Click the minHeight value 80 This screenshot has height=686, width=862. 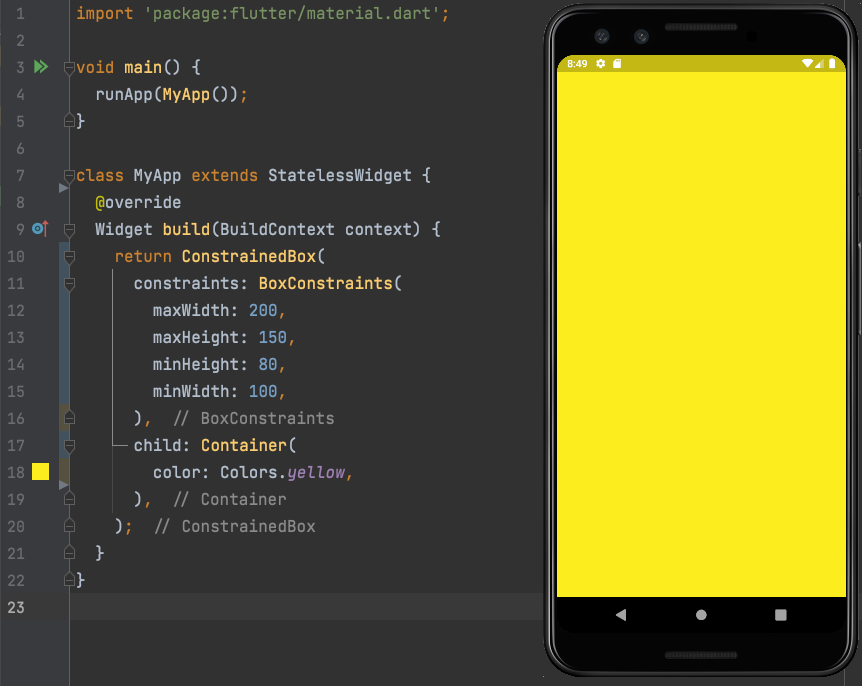pyautogui.click(x=268, y=364)
